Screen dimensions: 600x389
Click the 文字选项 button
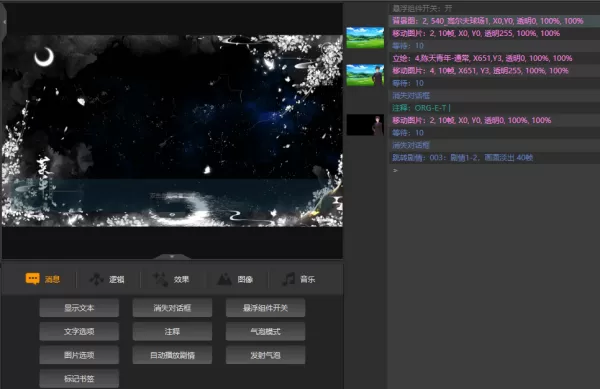click(x=79, y=332)
